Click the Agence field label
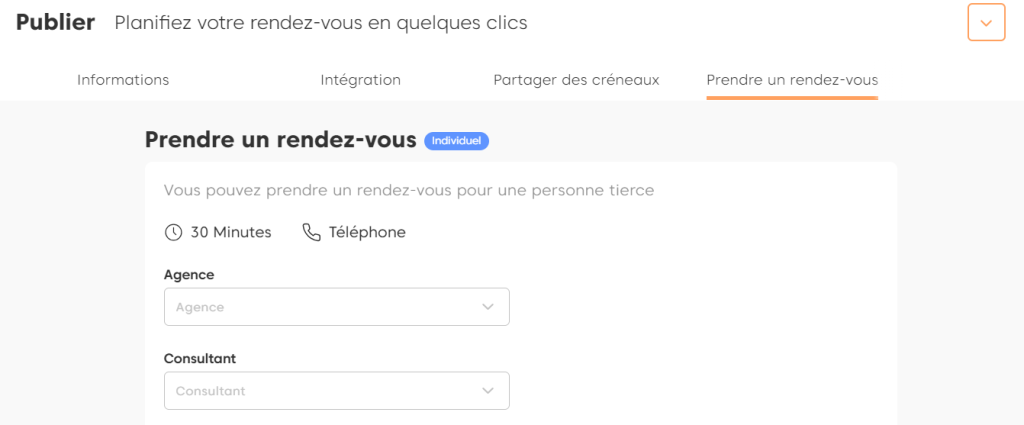This screenshot has height=425, width=1024. (189, 274)
